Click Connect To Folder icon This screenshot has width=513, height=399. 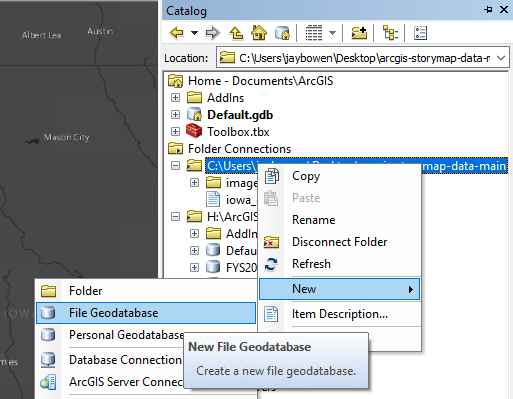359,33
